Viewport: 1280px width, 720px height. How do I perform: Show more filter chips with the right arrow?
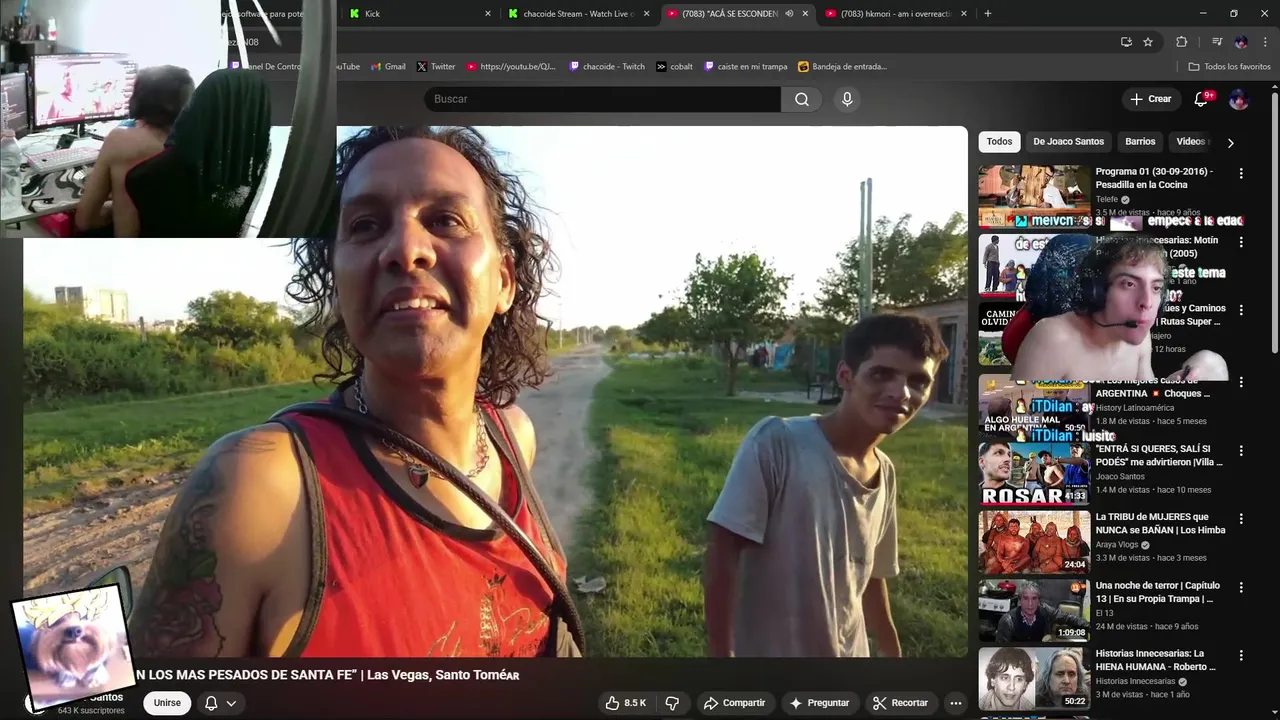coord(1230,142)
